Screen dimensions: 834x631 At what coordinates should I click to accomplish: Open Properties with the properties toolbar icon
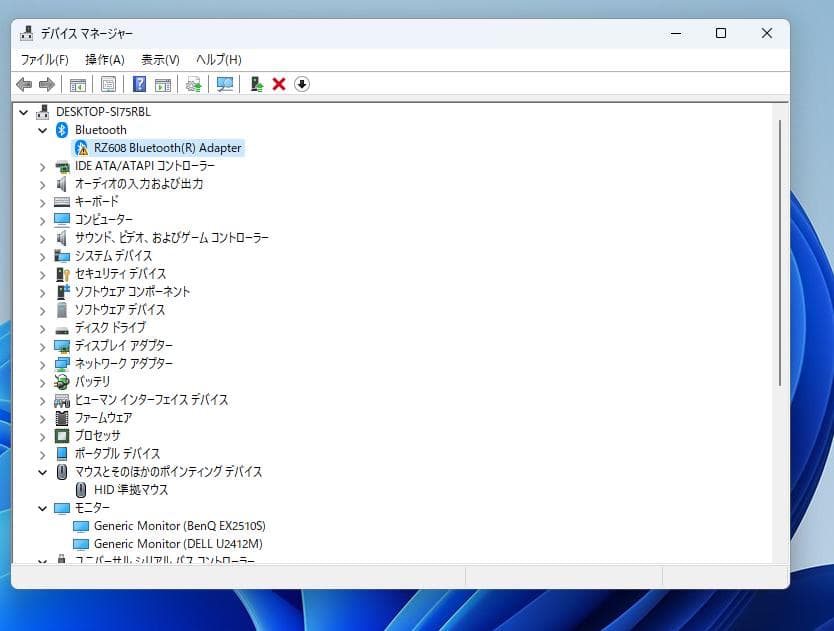106,84
